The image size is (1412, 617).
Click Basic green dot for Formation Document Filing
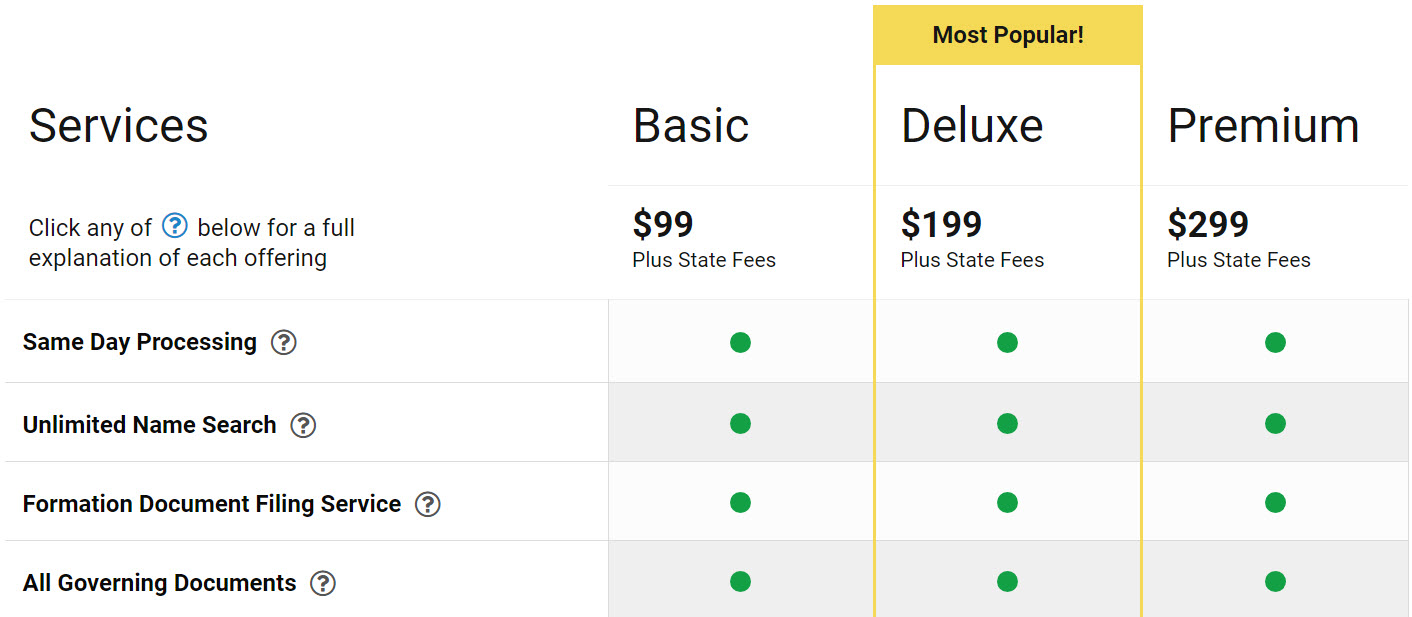740,502
